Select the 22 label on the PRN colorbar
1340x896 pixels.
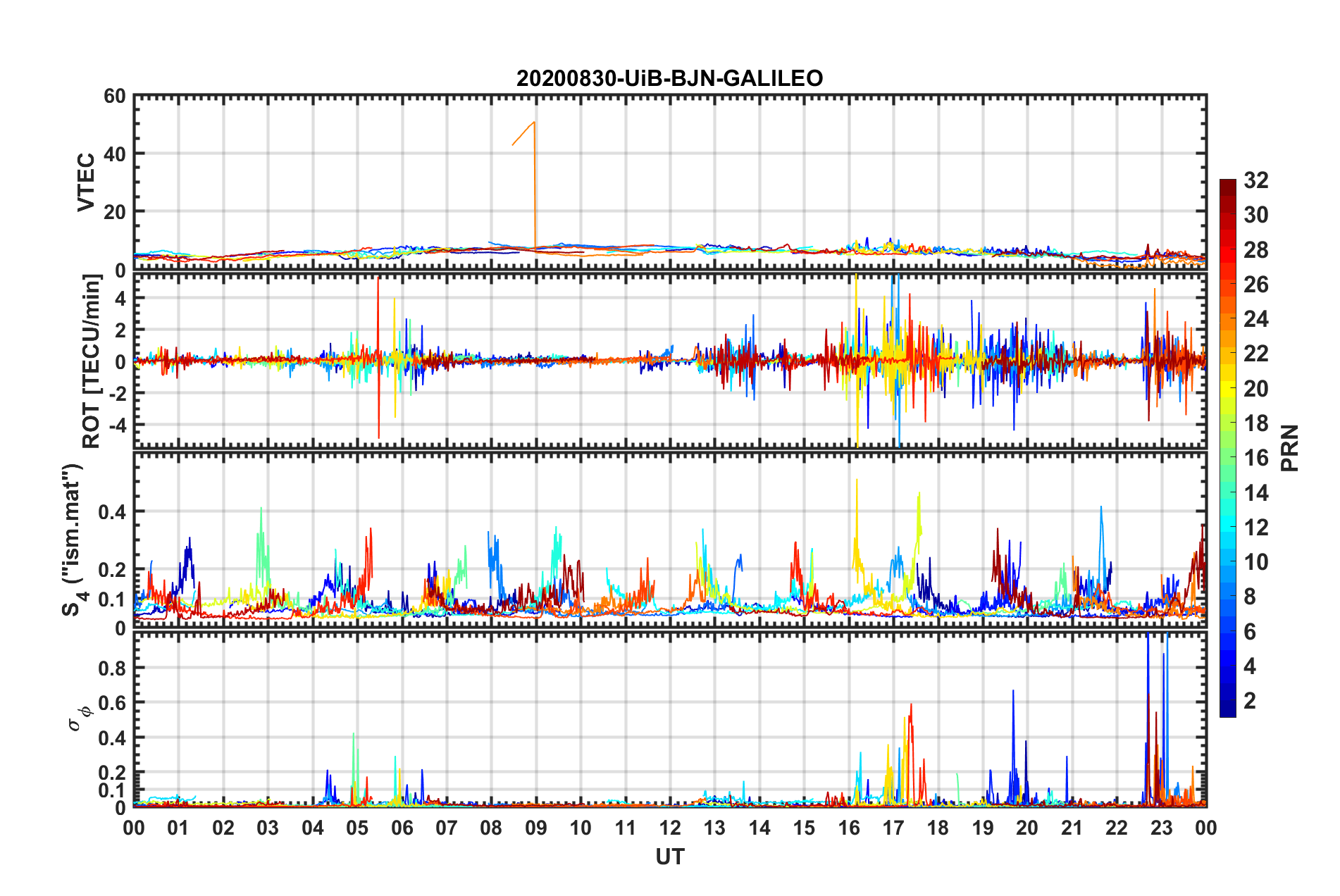[1256, 354]
